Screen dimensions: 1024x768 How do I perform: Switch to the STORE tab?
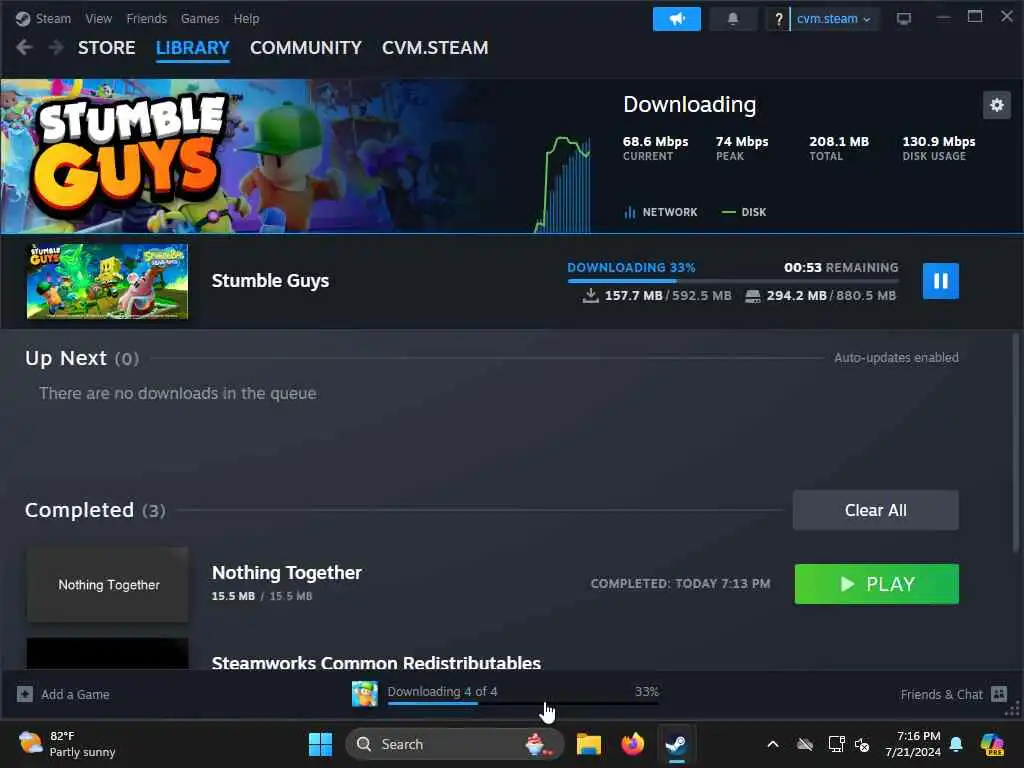(x=106, y=48)
